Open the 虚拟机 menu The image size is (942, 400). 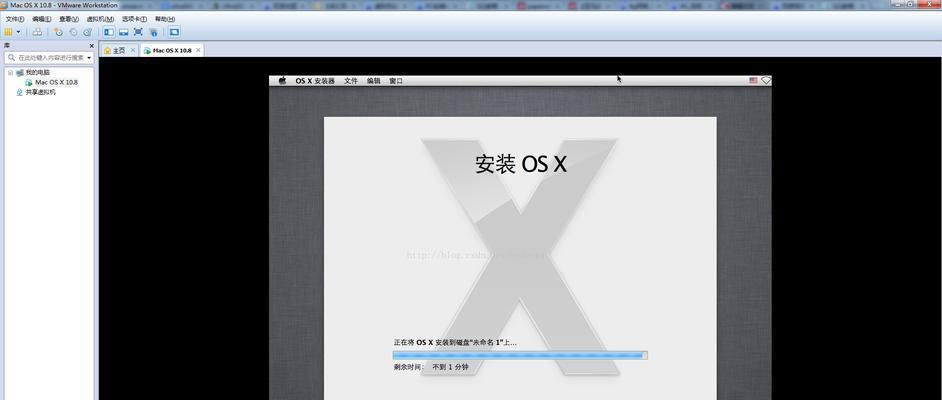tap(100, 19)
